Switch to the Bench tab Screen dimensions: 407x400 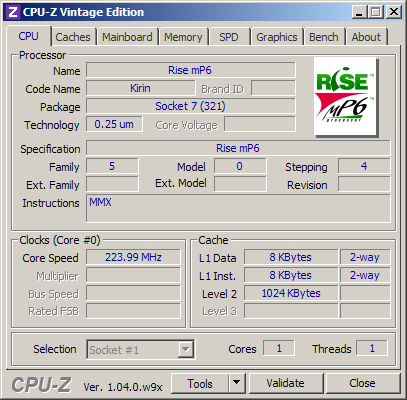[324, 37]
